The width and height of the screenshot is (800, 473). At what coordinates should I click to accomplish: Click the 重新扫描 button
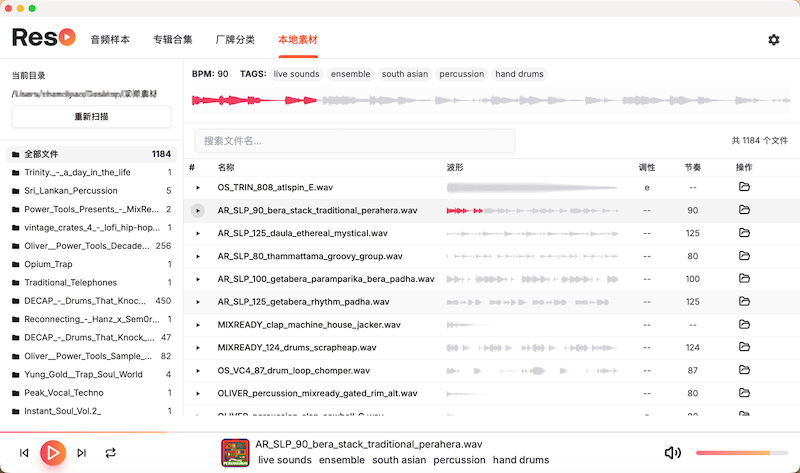[91, 117]
